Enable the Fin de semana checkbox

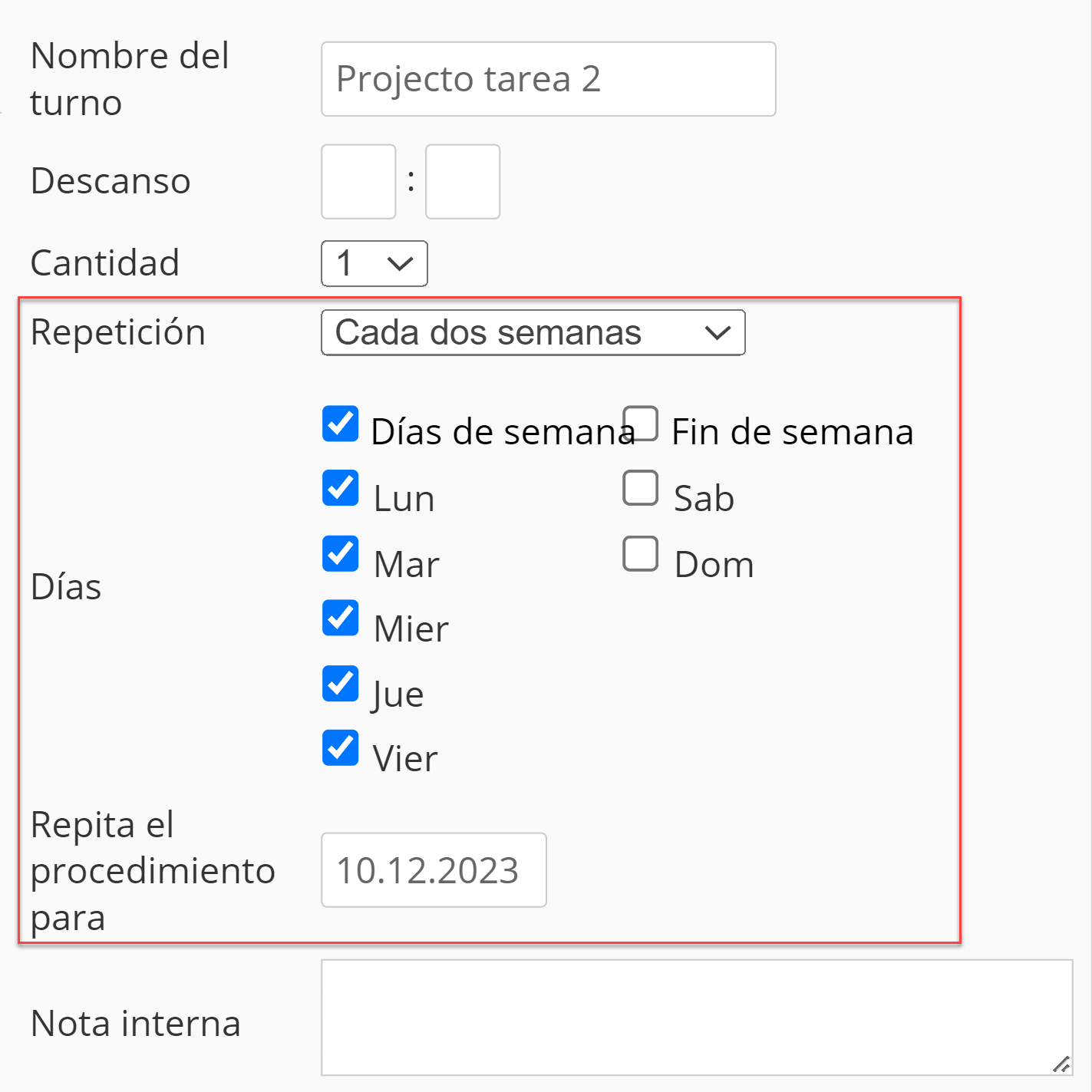(x=640, y=424)
